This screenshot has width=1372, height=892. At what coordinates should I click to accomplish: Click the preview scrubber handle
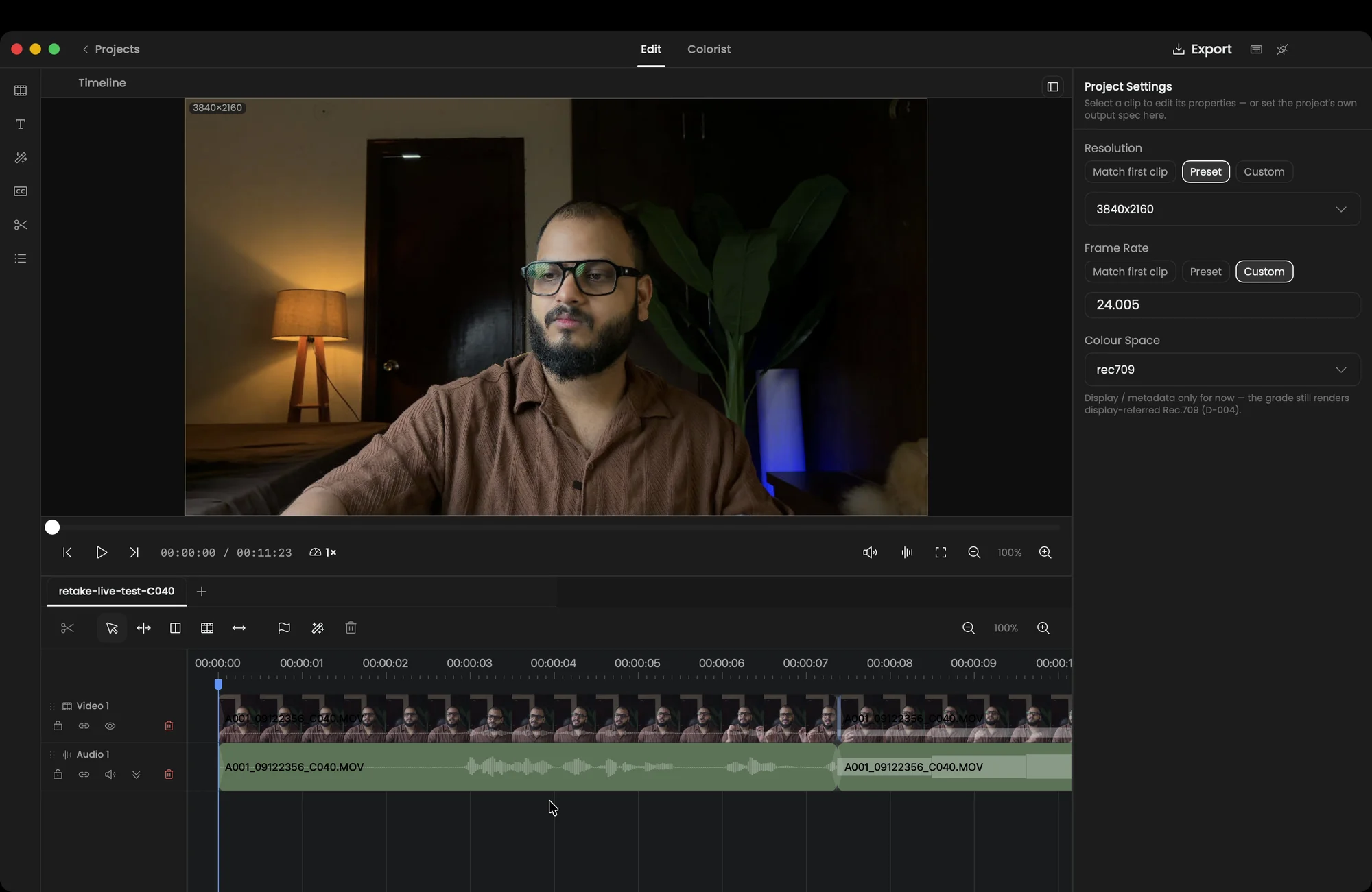tap(52, 527)
